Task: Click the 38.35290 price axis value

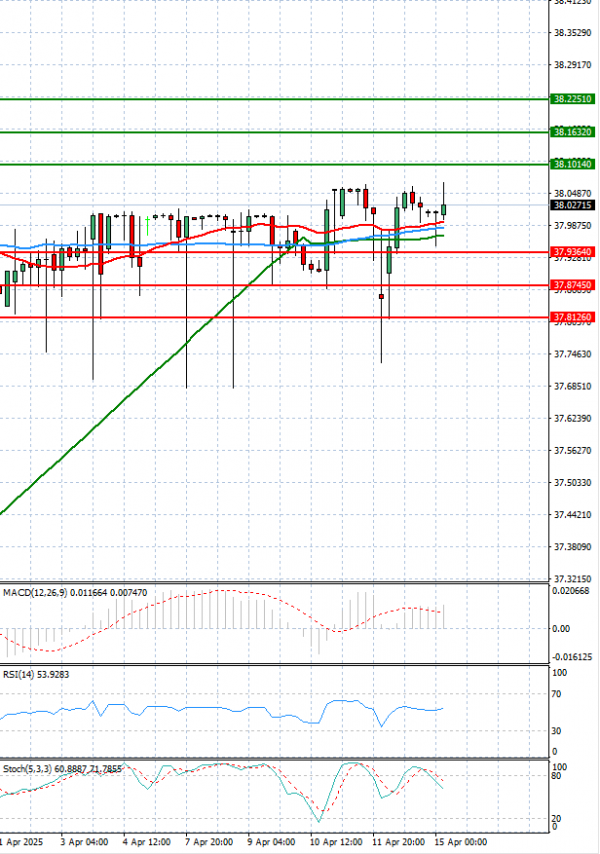Action: 572,33
